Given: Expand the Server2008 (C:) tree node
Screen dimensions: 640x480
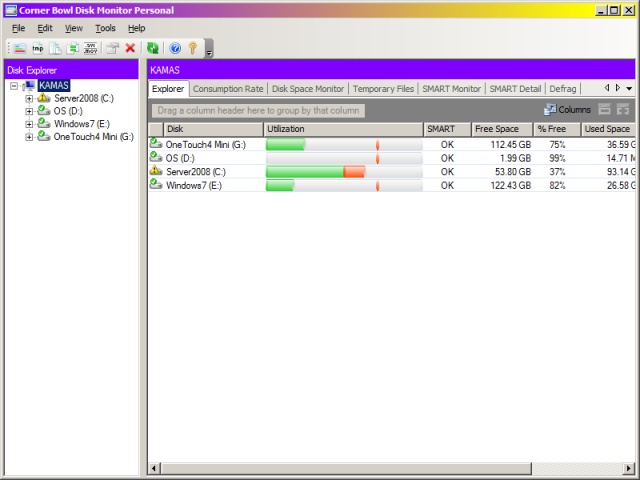Looking at the screenshot, I should coord(29,98).
